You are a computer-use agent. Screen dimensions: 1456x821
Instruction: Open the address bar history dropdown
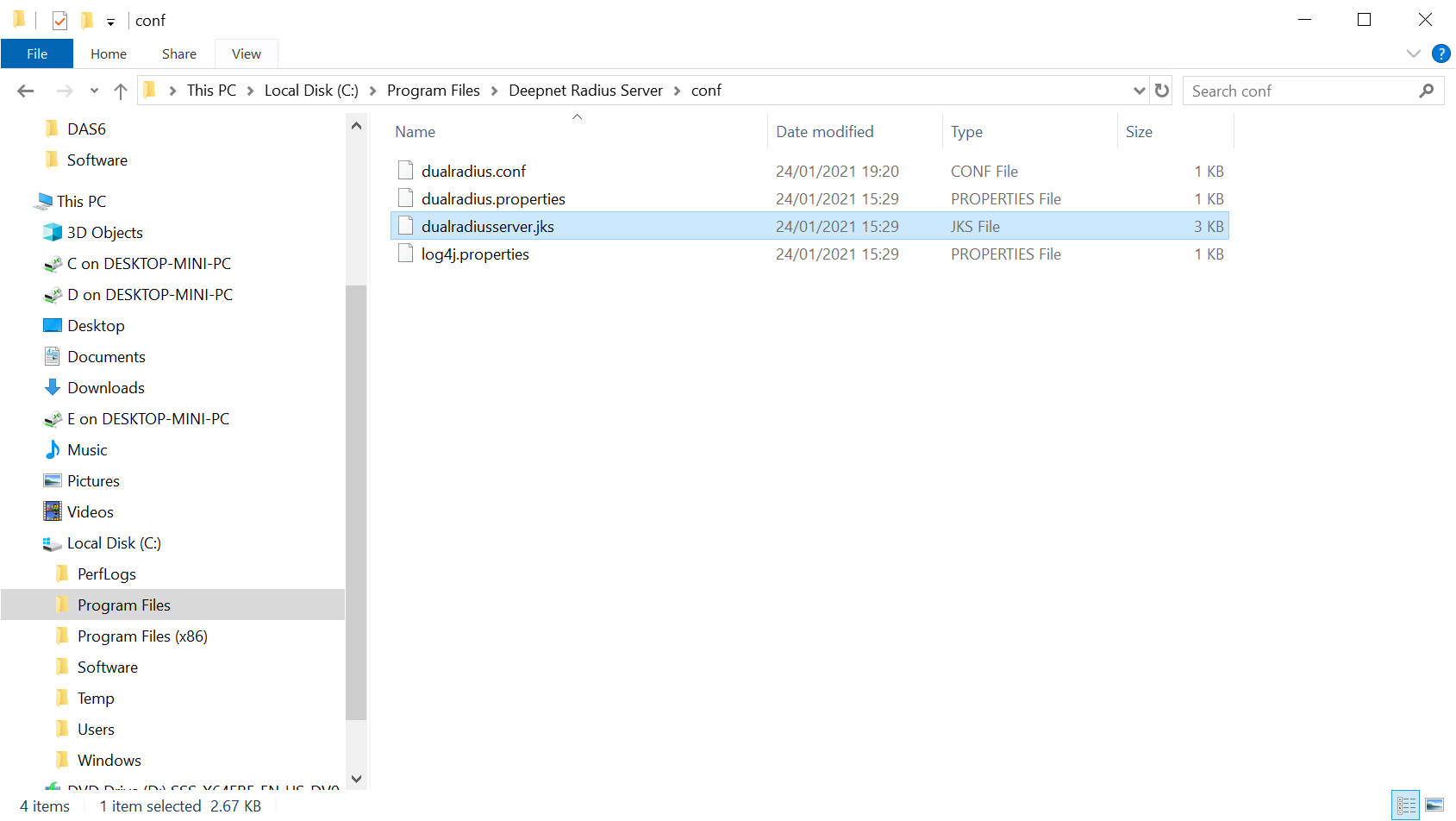[1139, 91]
